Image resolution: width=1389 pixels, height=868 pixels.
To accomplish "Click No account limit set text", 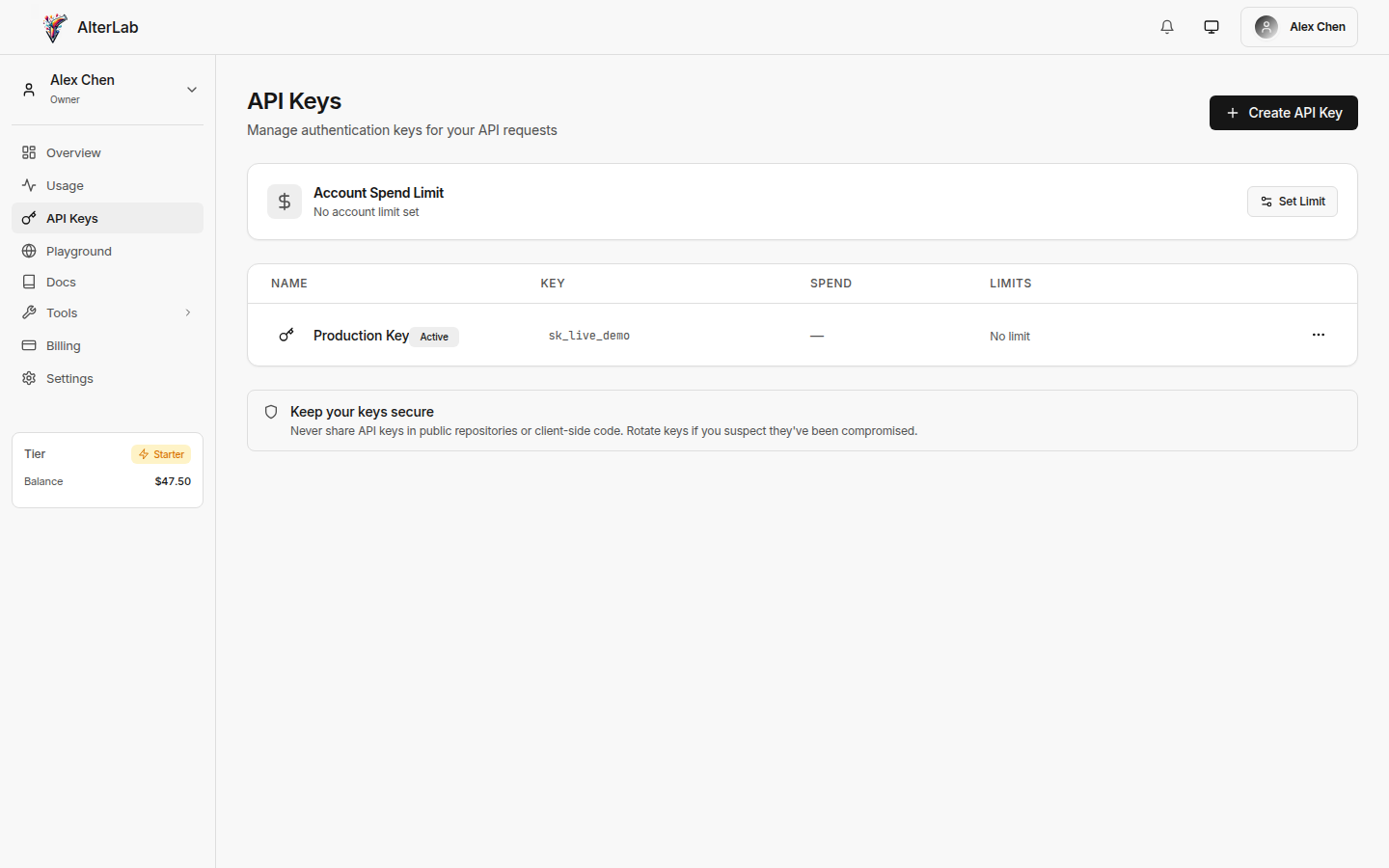I will 367,212.
